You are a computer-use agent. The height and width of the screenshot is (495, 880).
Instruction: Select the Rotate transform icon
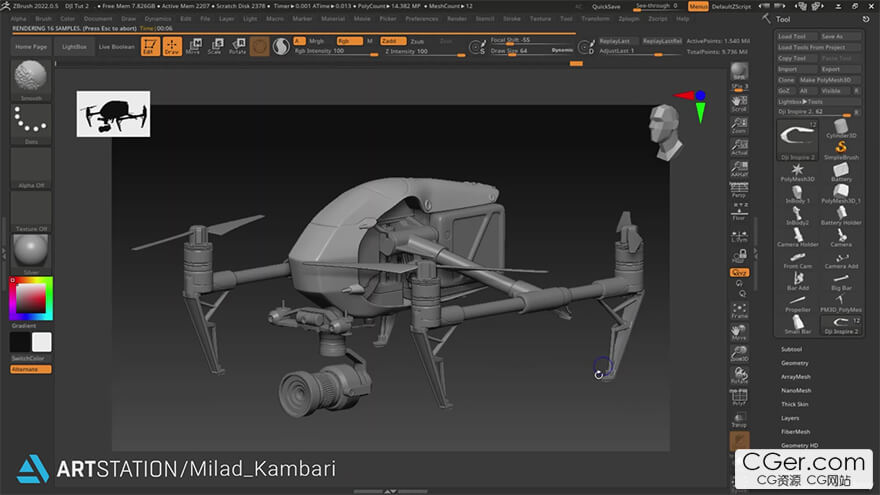point(237,46)
